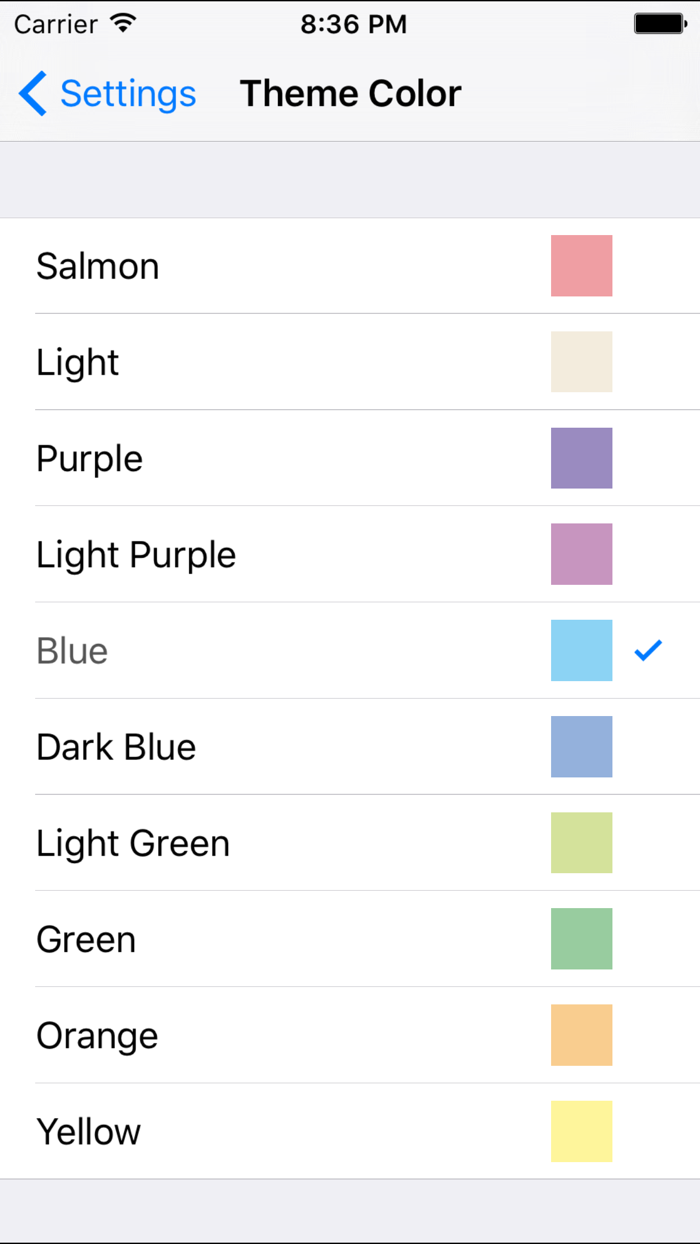
Task: Select the Yellow color swatch
Action: [581, 1131]
